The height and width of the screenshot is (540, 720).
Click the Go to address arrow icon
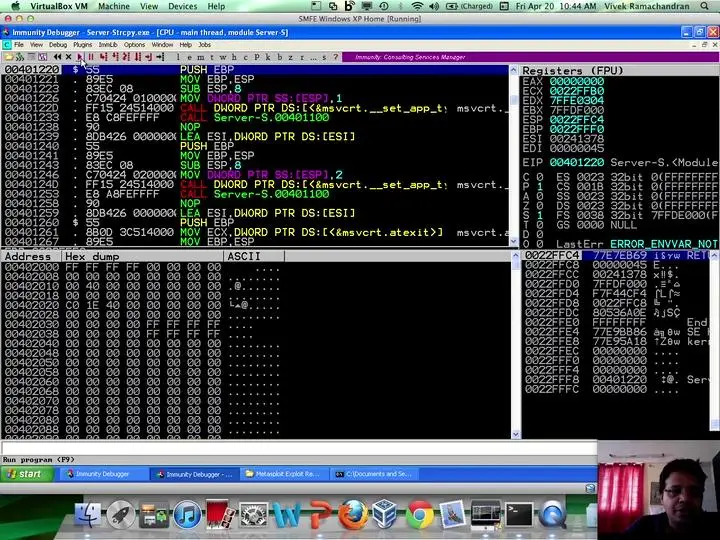point(160,57)
